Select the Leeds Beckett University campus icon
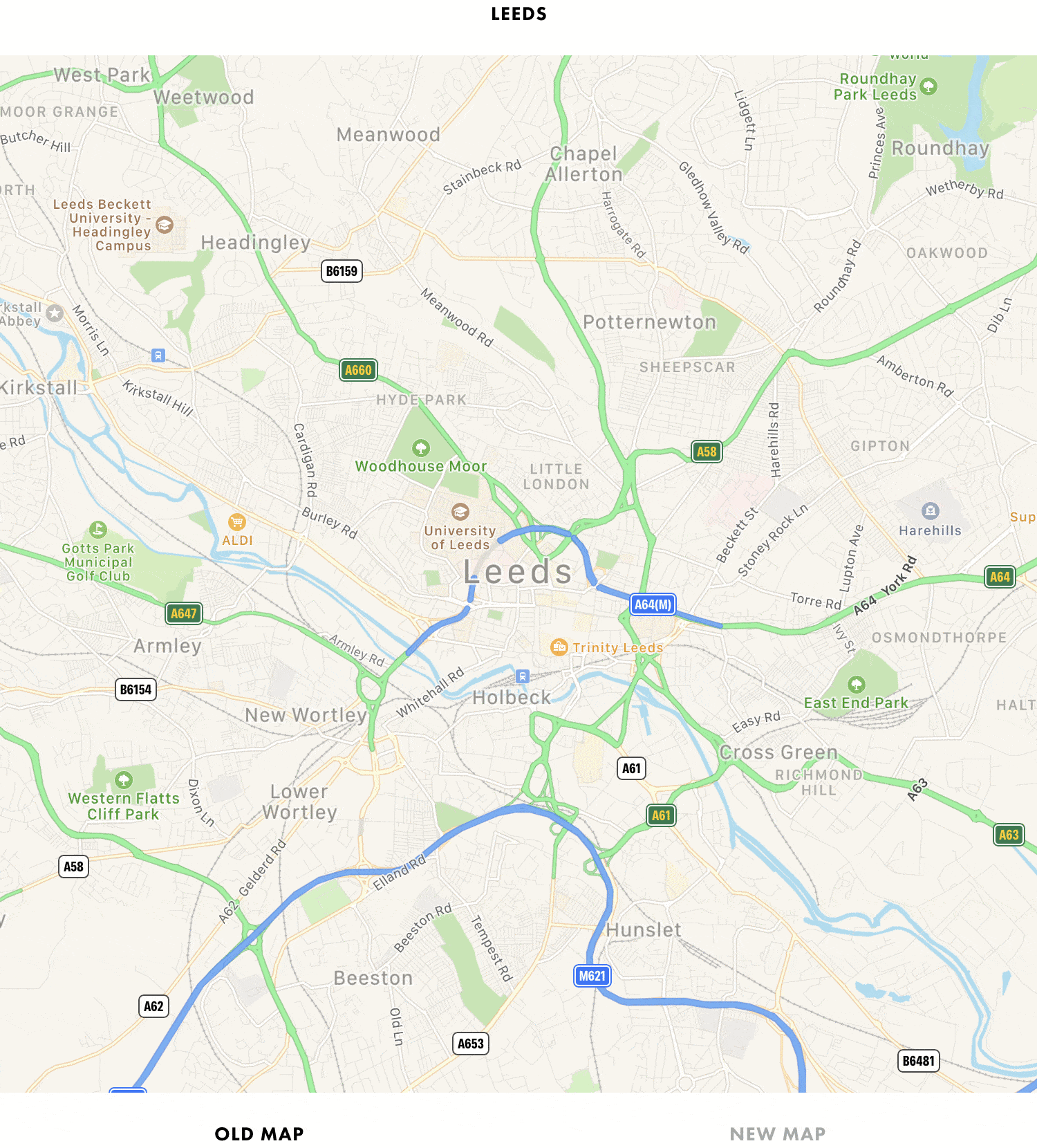 click(x=165, y=225)
